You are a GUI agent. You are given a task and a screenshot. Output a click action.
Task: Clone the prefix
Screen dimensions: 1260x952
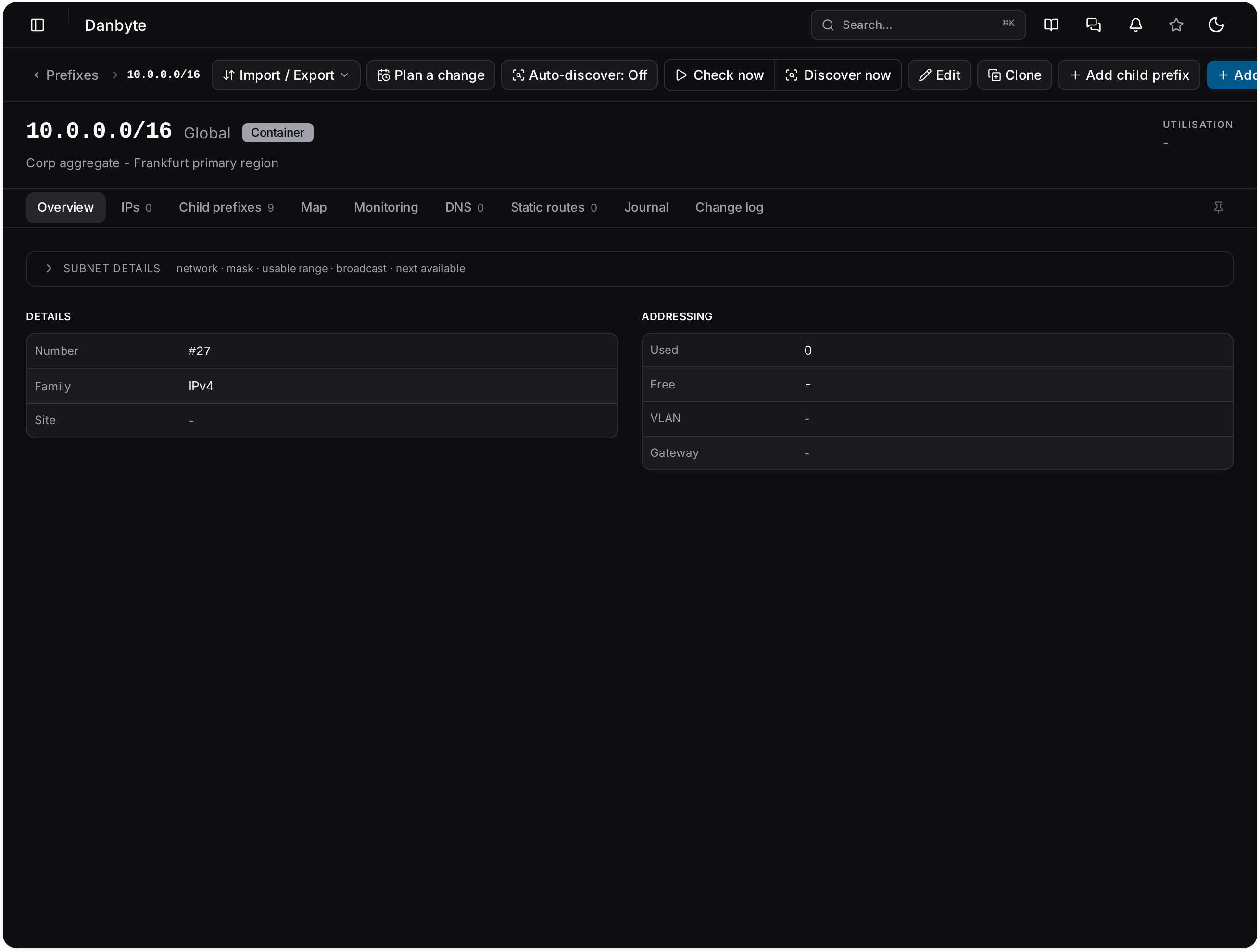pos(1015,75)
